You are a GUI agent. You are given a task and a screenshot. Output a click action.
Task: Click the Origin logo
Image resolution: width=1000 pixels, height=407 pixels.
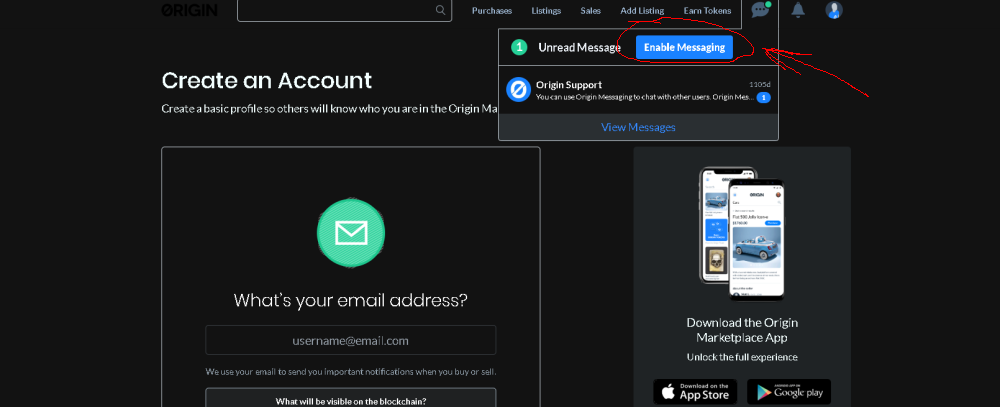(x=189, y=10)
